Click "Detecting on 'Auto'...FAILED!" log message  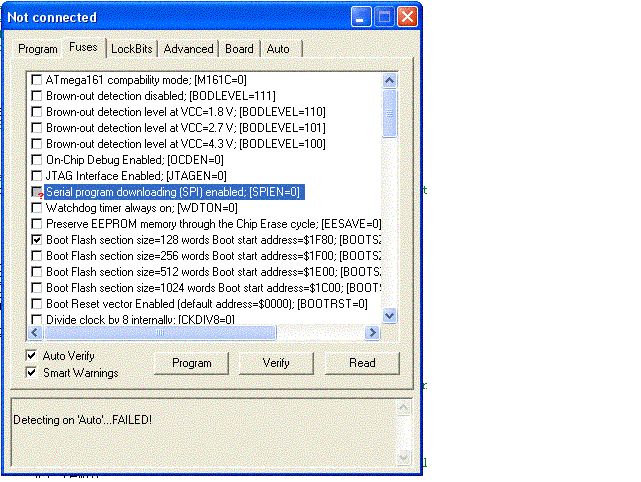83,420
